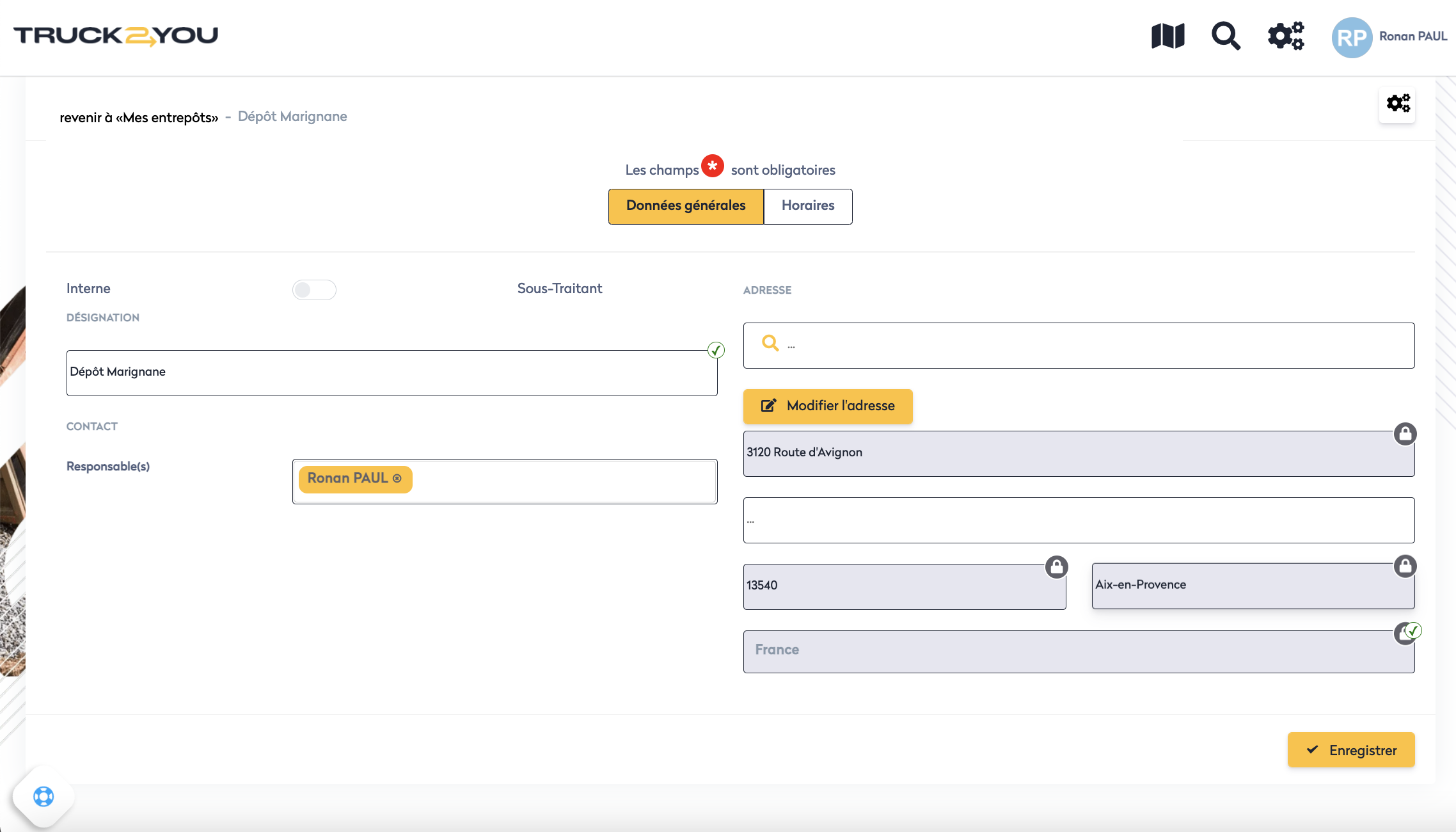Open global settings gears in header
This screenshot has height=832, width=1456.
pos(1286,36)
